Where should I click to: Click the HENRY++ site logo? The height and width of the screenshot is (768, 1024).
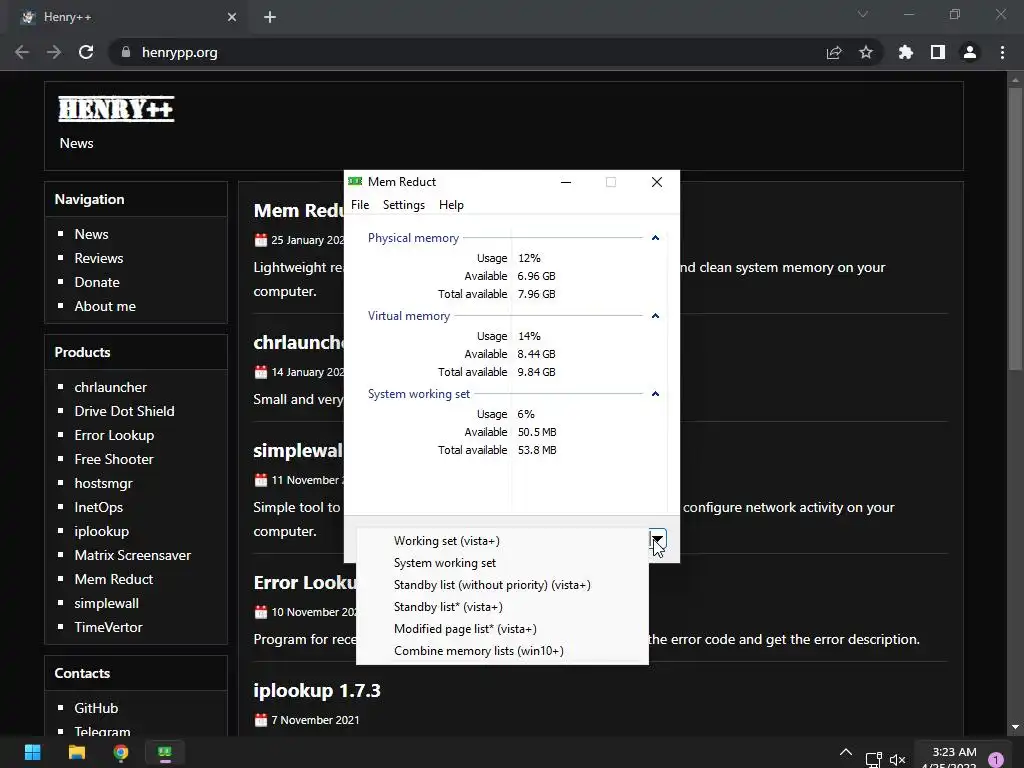coord(116,108)
